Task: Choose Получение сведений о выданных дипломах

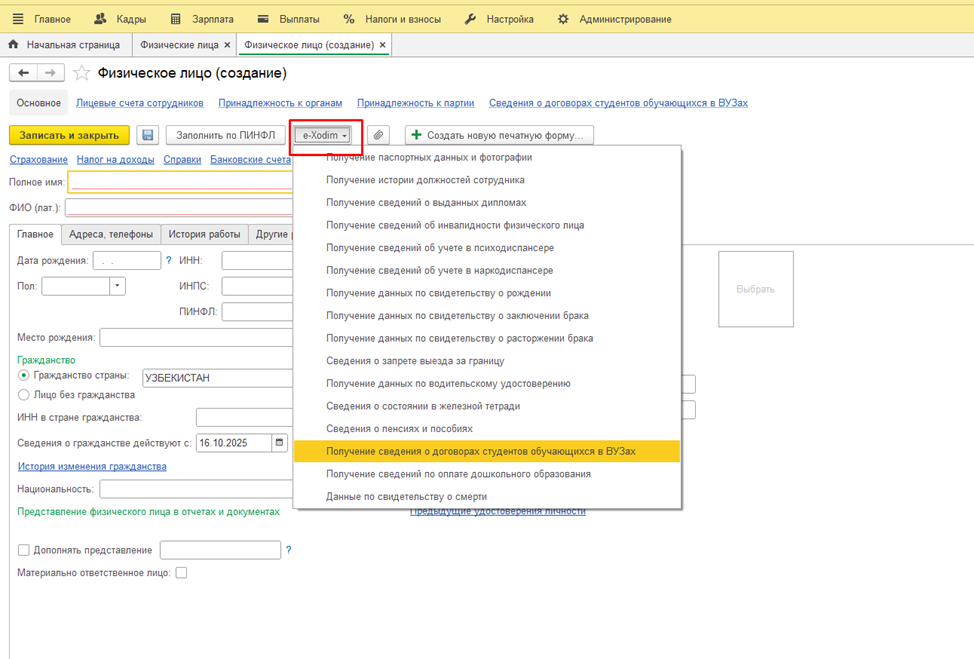Action: (425, 203)
